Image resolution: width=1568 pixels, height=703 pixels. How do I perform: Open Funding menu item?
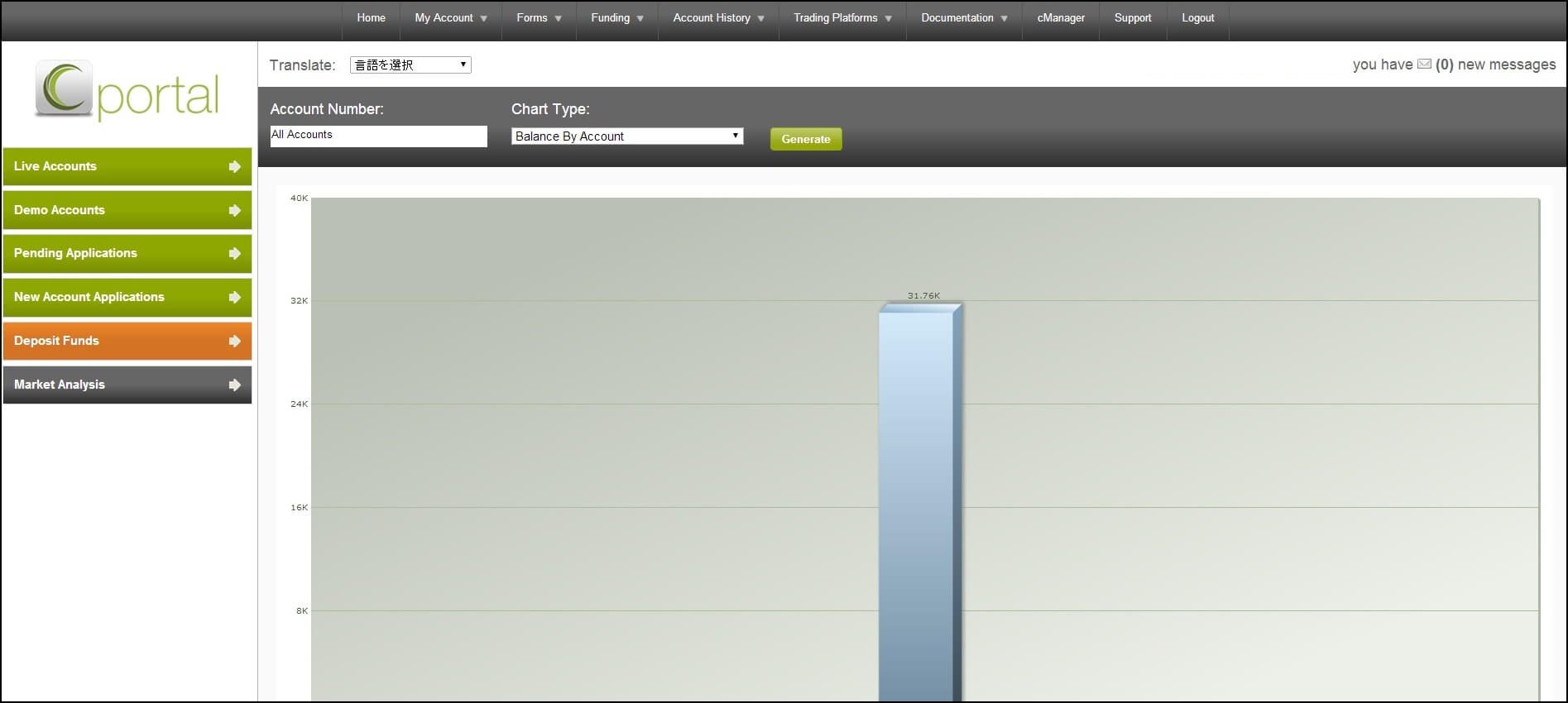tap(611, 17)
